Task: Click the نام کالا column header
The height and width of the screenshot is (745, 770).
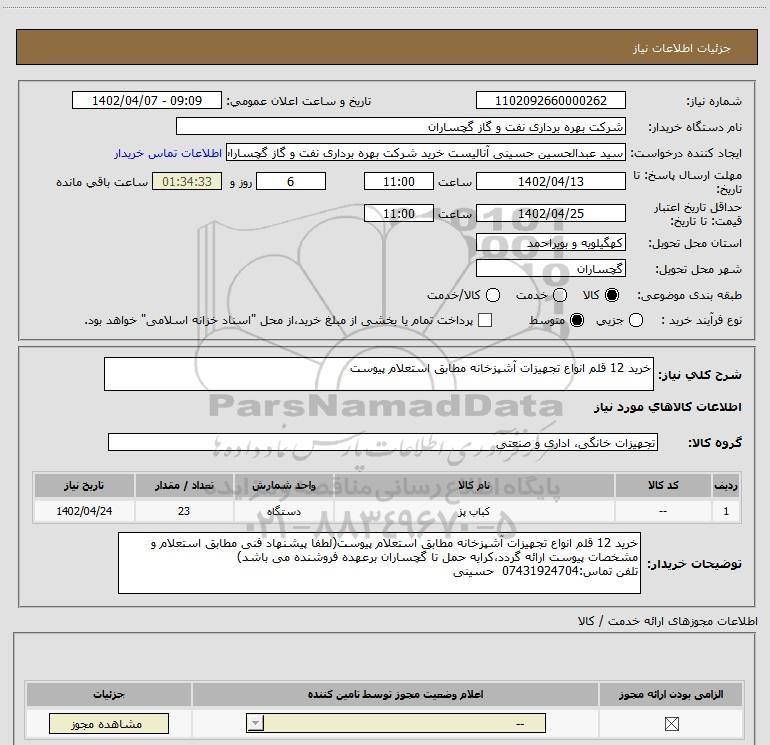Action: tap(474, 485)
